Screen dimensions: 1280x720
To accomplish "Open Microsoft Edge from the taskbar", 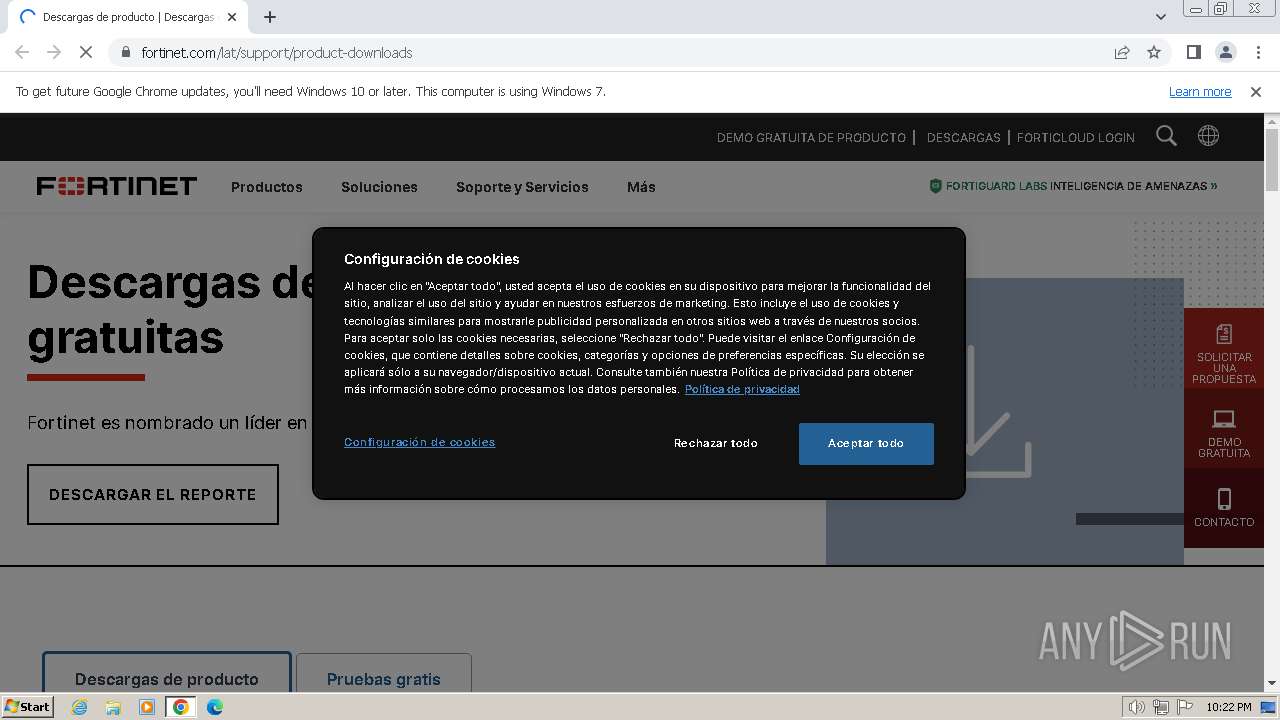I will 214,707.
